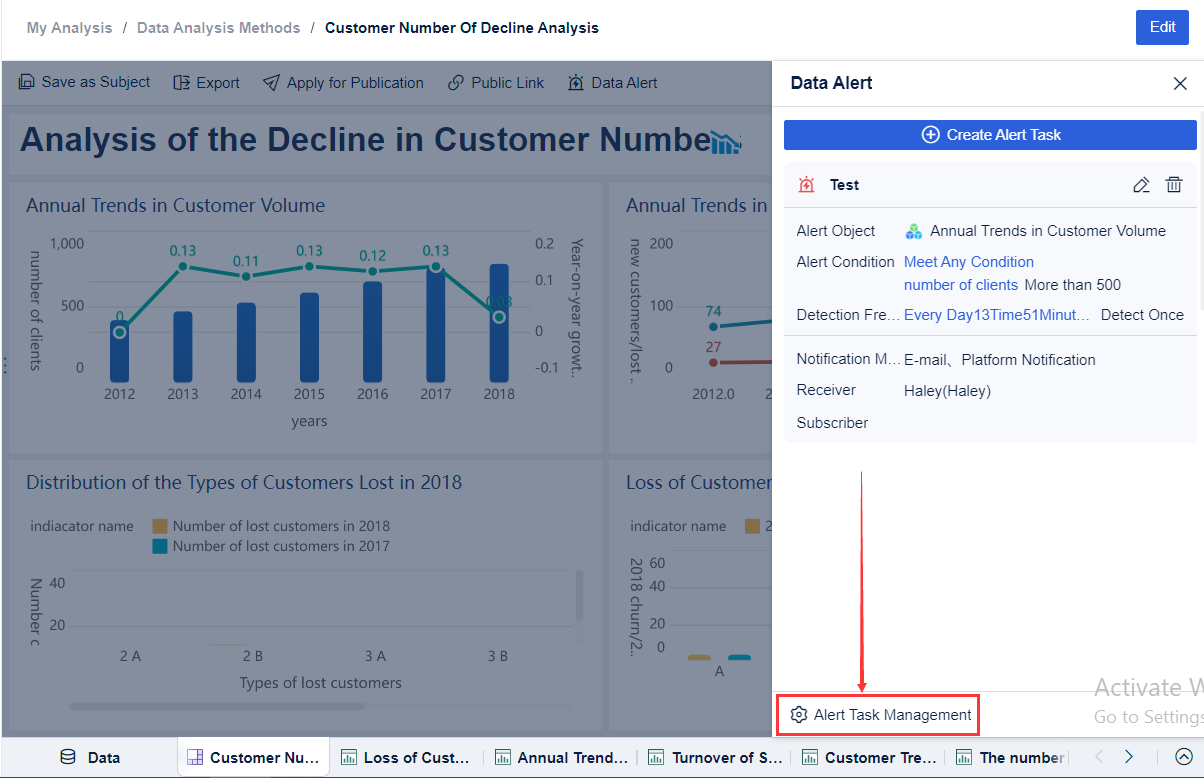Edit the Test alert with the pencil icon

pyautogui.click(x=1141, y=185)
